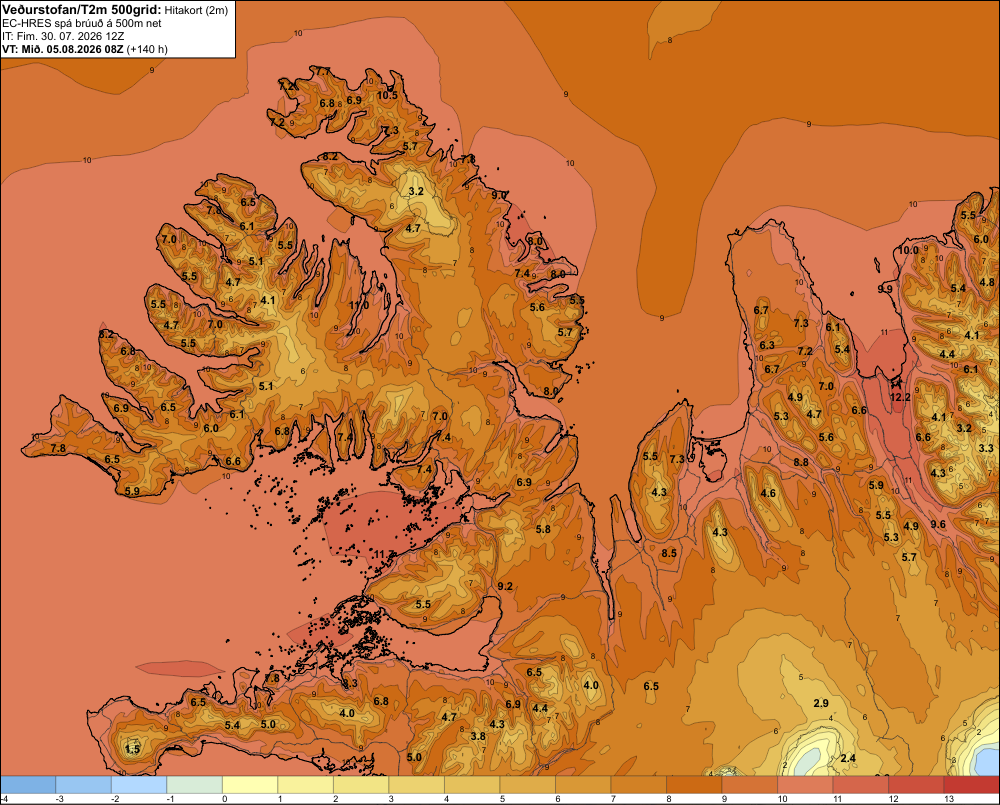Image resolution: width=1000 pixels, height=805 pixels.
Task: Click the 2.4 temperature value on the map
Action: pyautogui.click(x=848, y=758)
